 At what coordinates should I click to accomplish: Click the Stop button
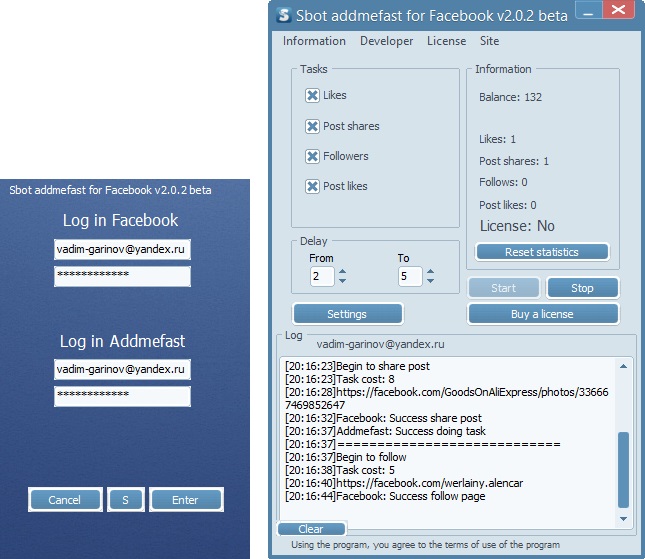click(x=582, y=288)
